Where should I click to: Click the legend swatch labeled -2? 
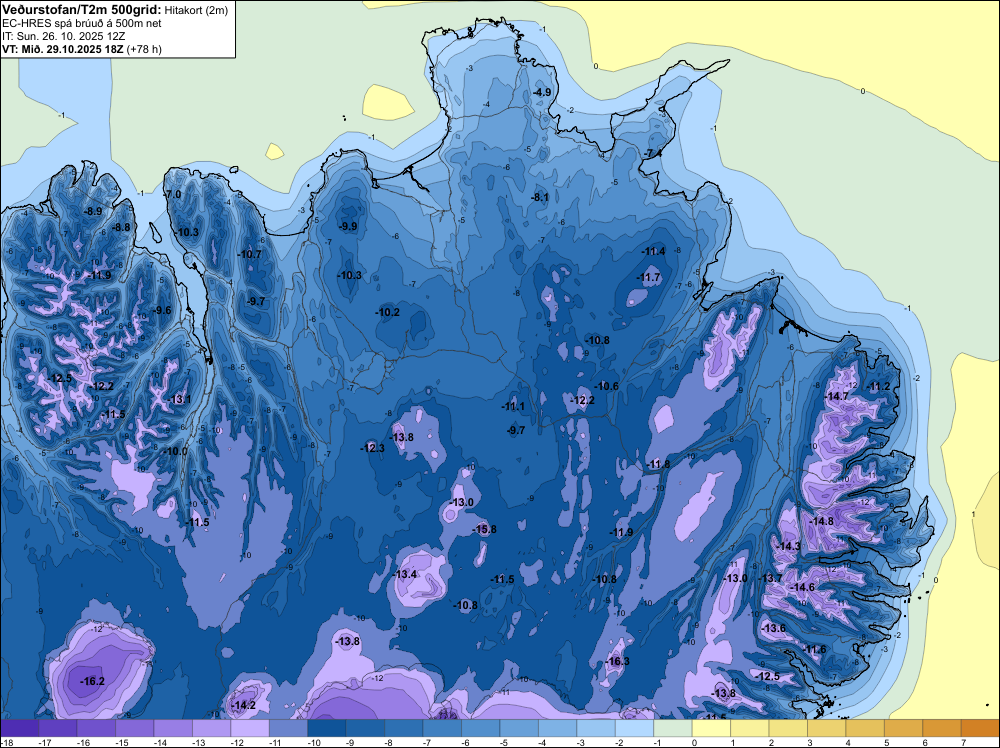635,728
